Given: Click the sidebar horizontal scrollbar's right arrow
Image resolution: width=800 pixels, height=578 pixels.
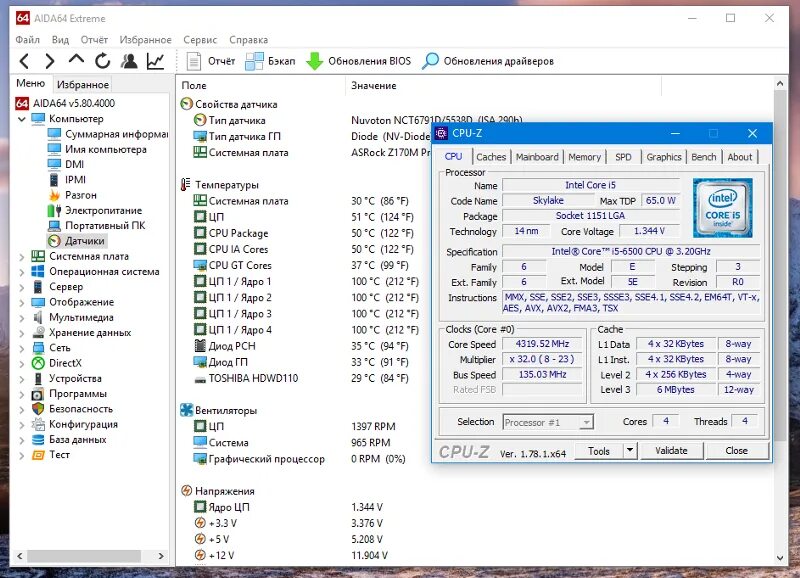Looking at the screenshot, I should coord(161,556).
